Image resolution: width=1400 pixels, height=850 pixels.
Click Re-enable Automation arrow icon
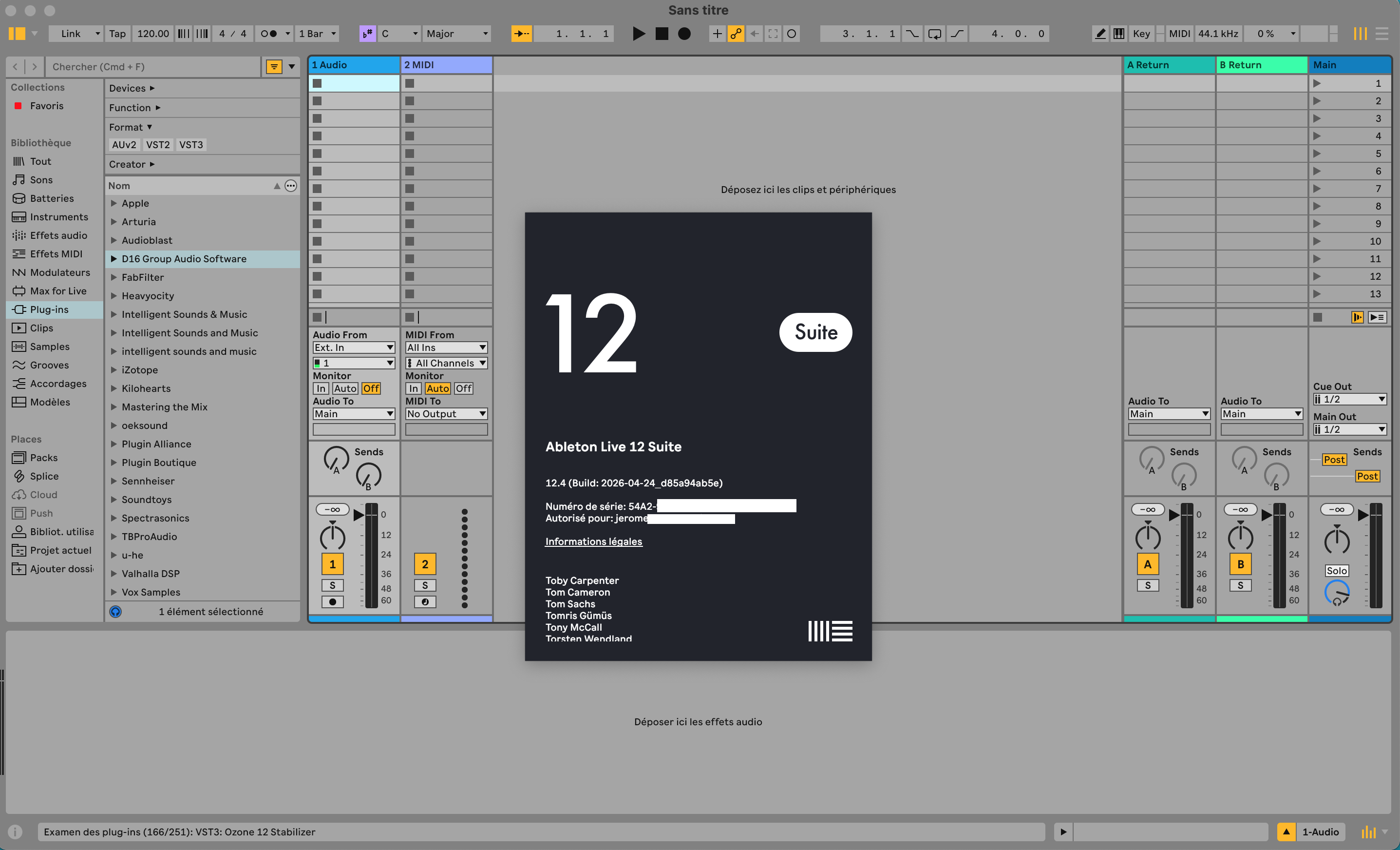click(x=754, y=34)
